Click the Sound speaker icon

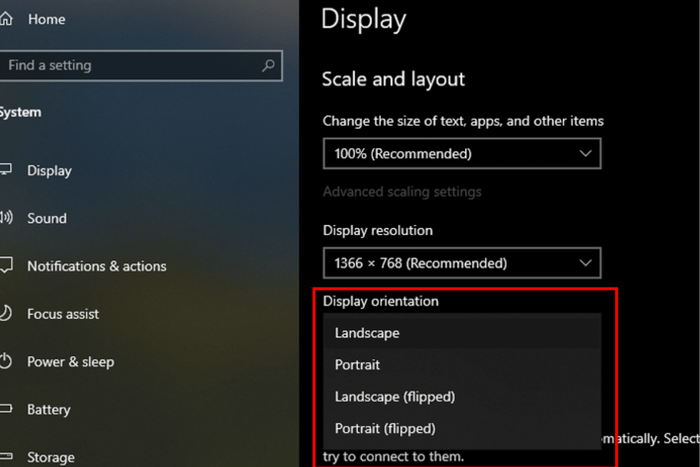(x=6, y=218)
